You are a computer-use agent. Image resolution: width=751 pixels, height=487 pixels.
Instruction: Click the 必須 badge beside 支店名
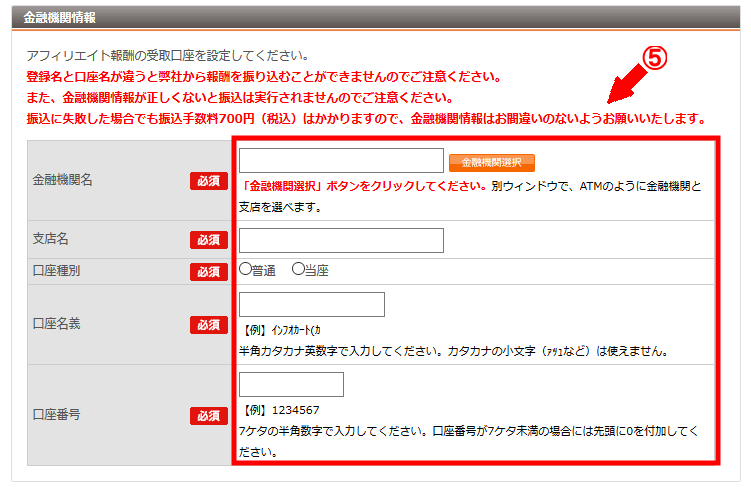point(209,240)
